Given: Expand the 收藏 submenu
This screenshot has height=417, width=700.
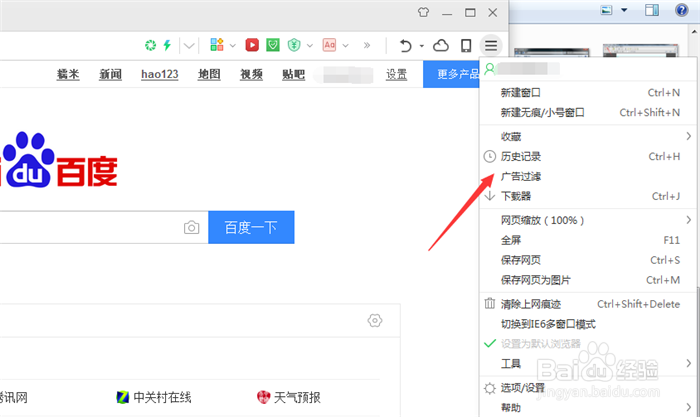Looking at the screenshot, I should click(588, 137).
